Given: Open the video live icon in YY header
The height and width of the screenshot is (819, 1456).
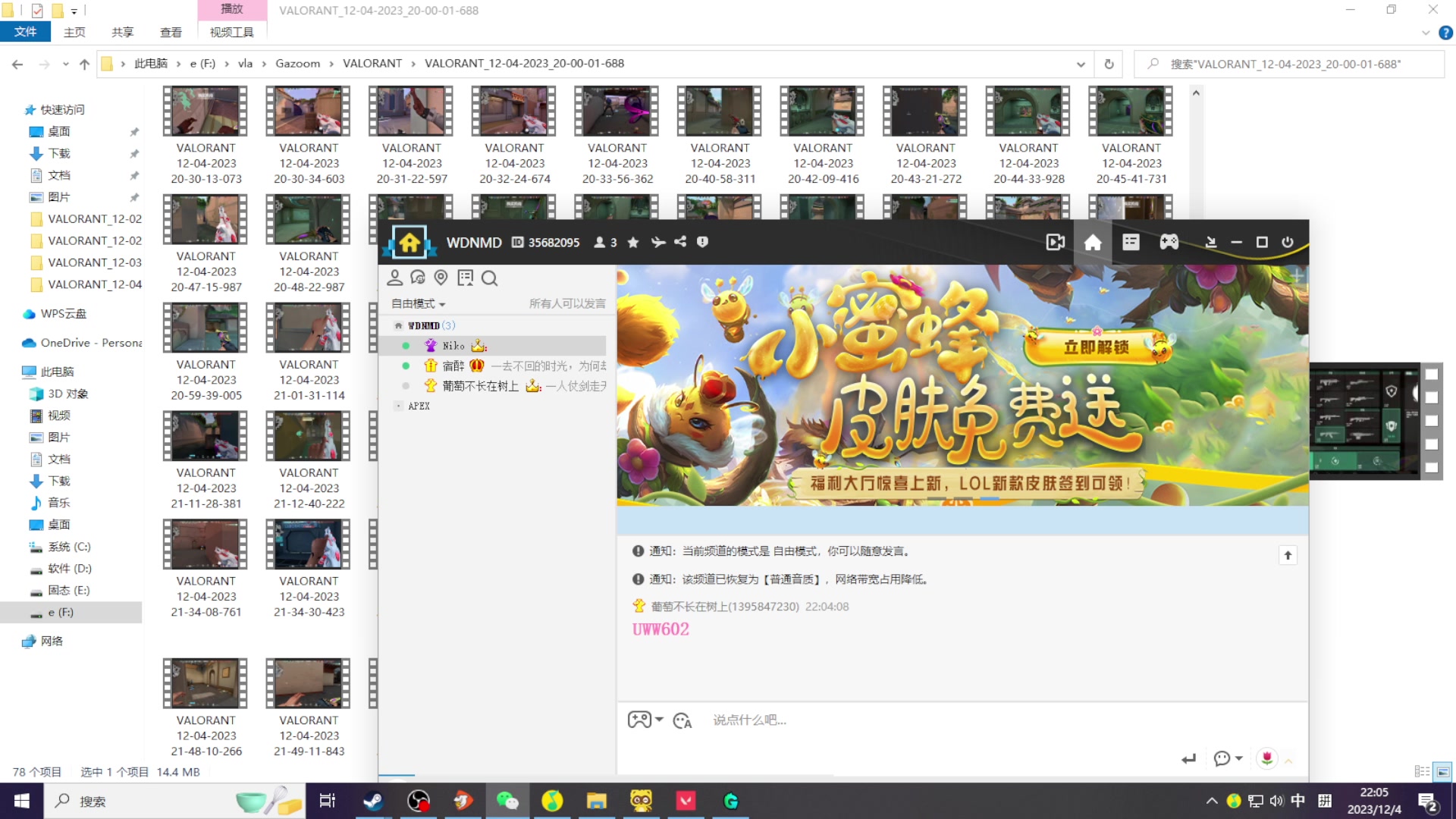Looking at the screenshot, I should (1055, 243).
